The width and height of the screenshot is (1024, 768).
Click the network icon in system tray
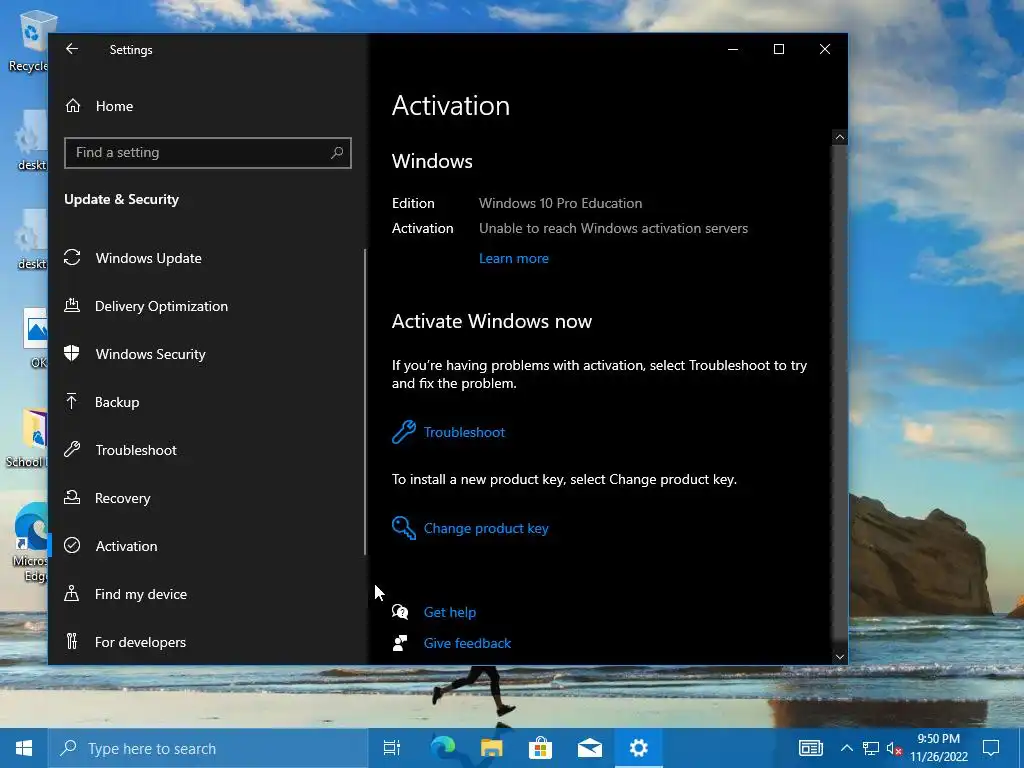click(870, 748)
